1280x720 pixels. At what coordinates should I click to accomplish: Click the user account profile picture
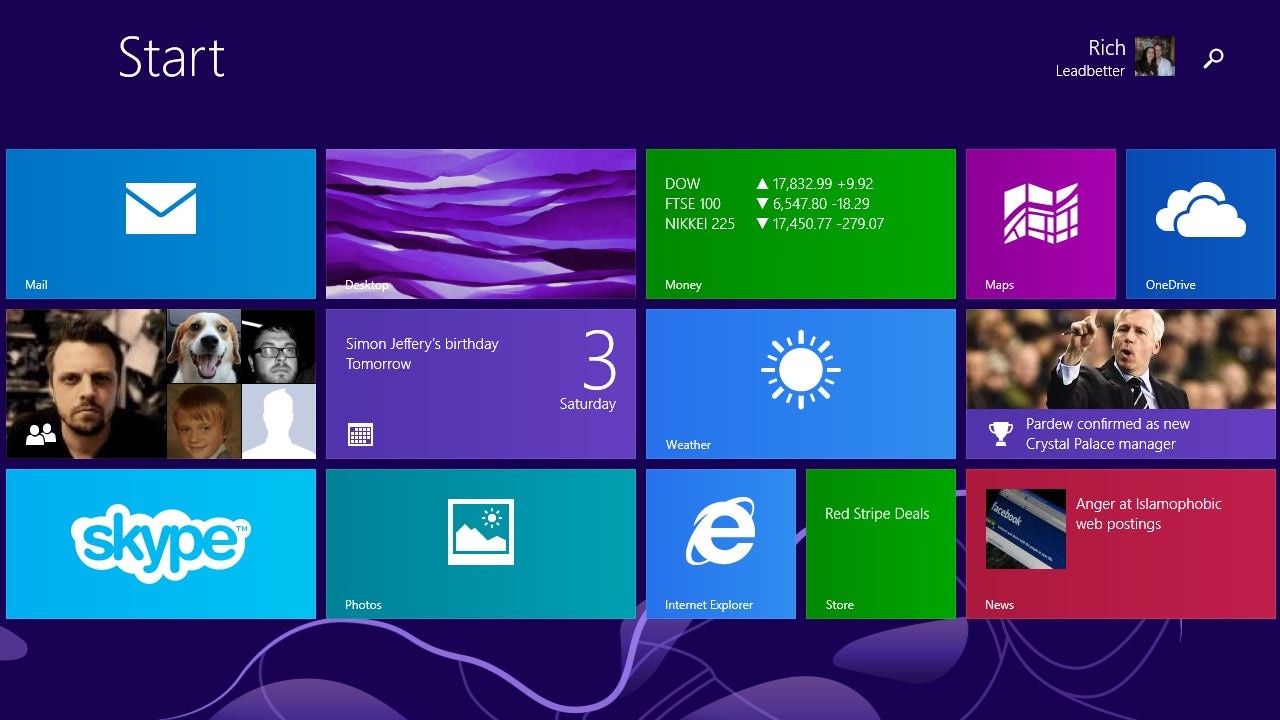1154,57
